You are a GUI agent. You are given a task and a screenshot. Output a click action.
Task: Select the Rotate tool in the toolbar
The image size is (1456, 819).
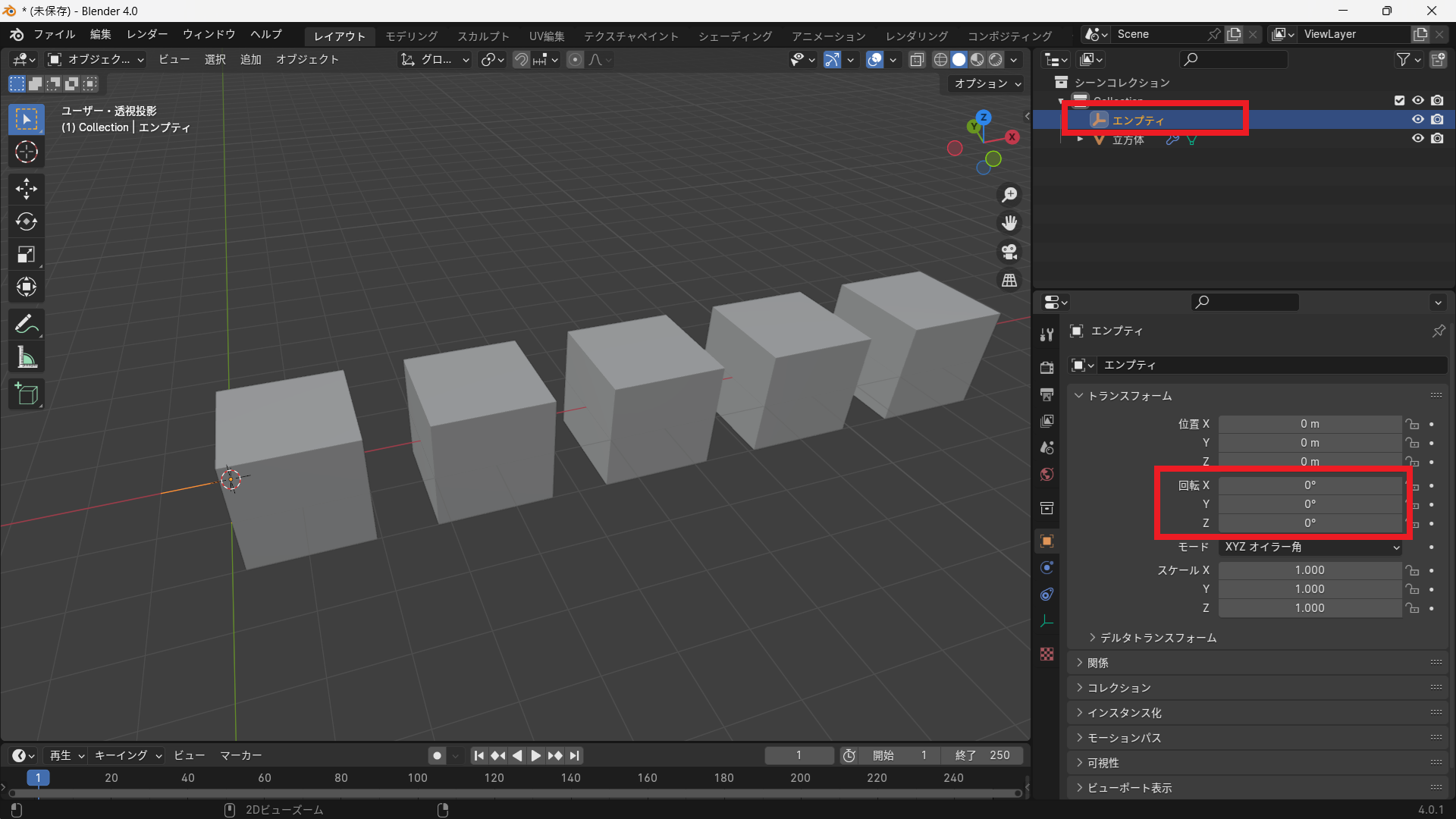point(27,221)
